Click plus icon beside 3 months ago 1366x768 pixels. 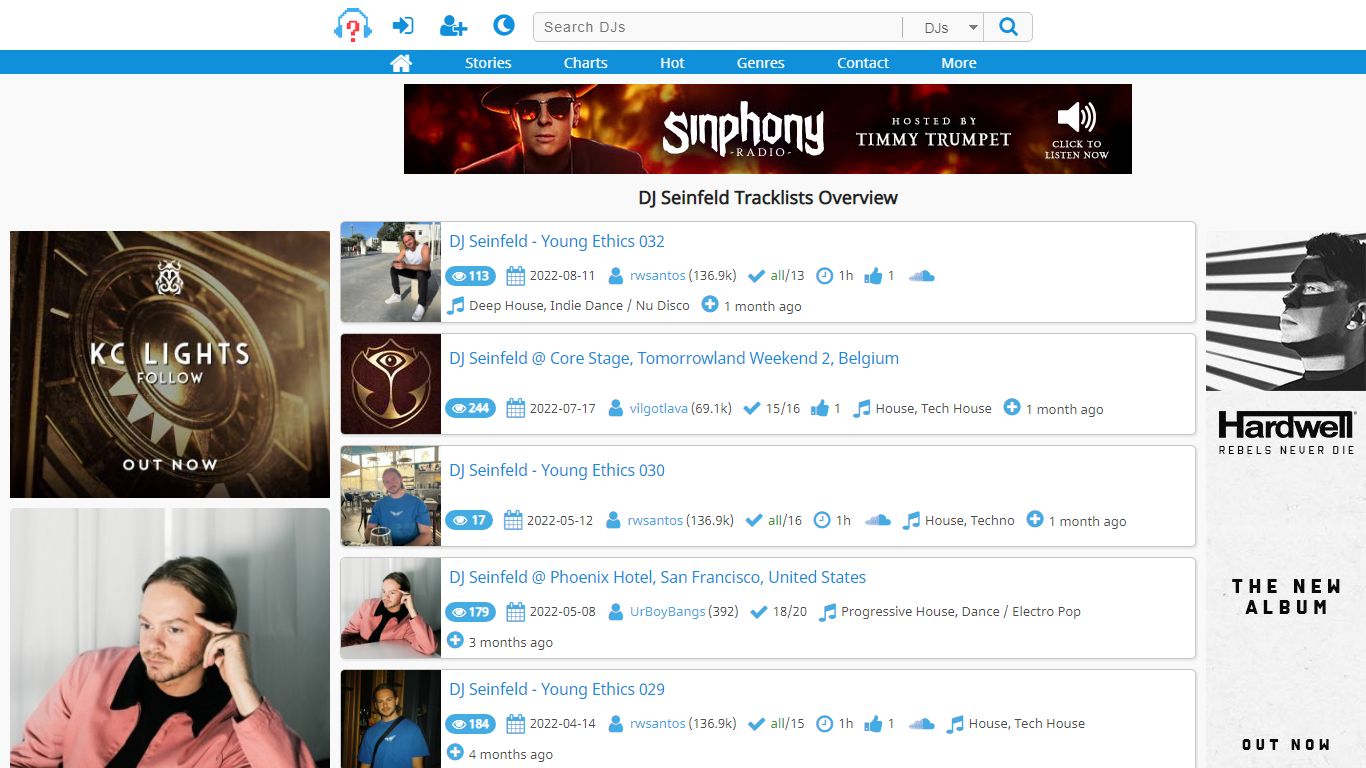455,640
